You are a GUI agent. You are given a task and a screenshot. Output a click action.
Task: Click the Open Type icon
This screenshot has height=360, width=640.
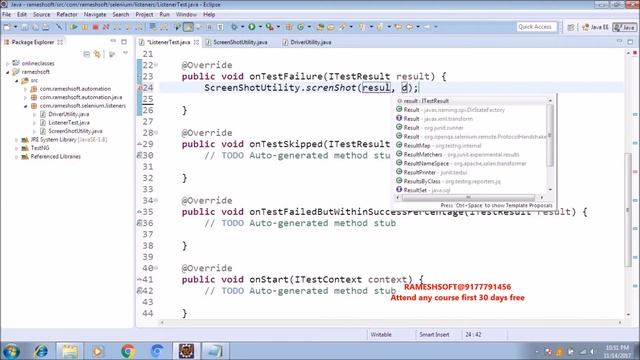pos(320,27)
